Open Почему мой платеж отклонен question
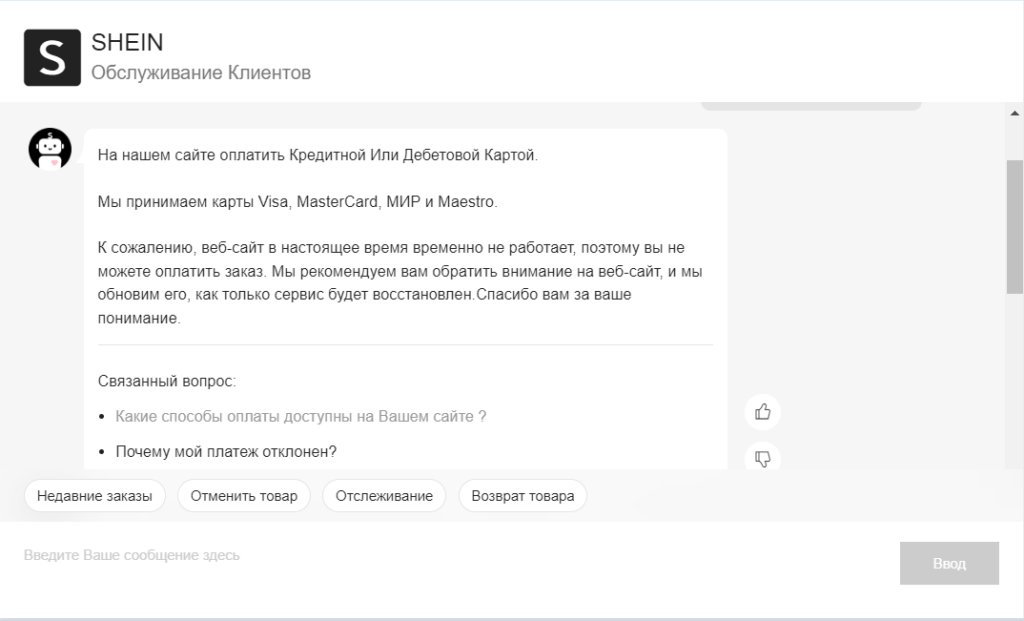This screenshot has width=1024, height=621. tap(226, 451)
